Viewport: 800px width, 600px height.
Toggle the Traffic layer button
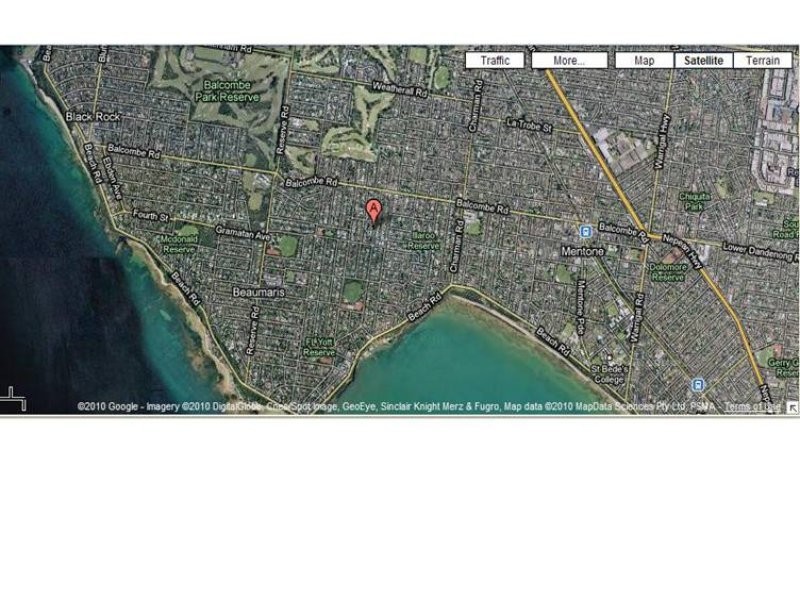494,60
